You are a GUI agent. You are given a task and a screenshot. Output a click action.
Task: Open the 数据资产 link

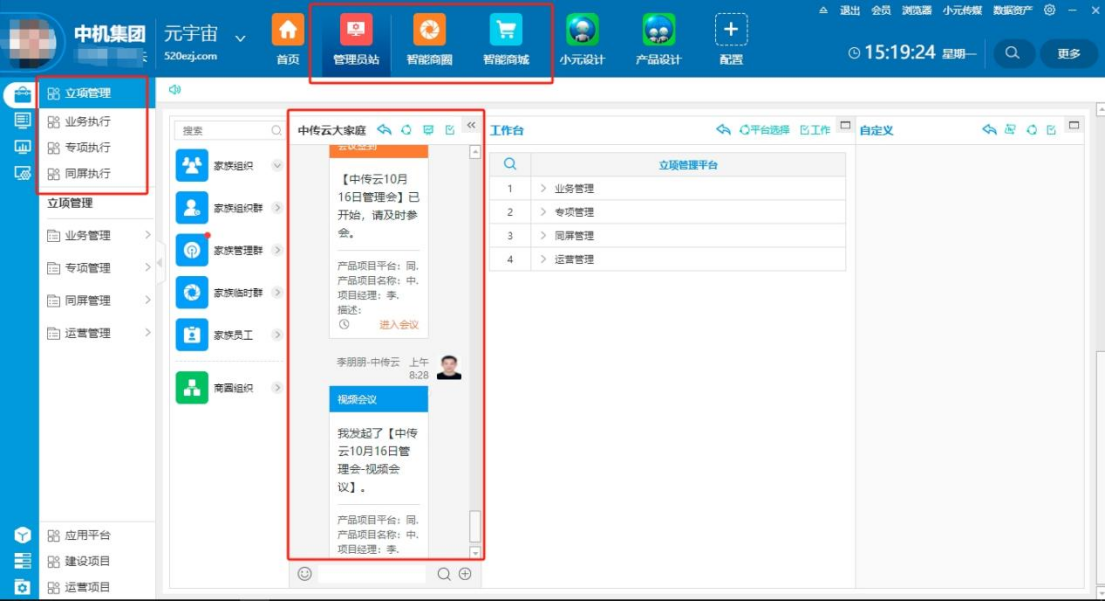click(x=1012, y=10)
